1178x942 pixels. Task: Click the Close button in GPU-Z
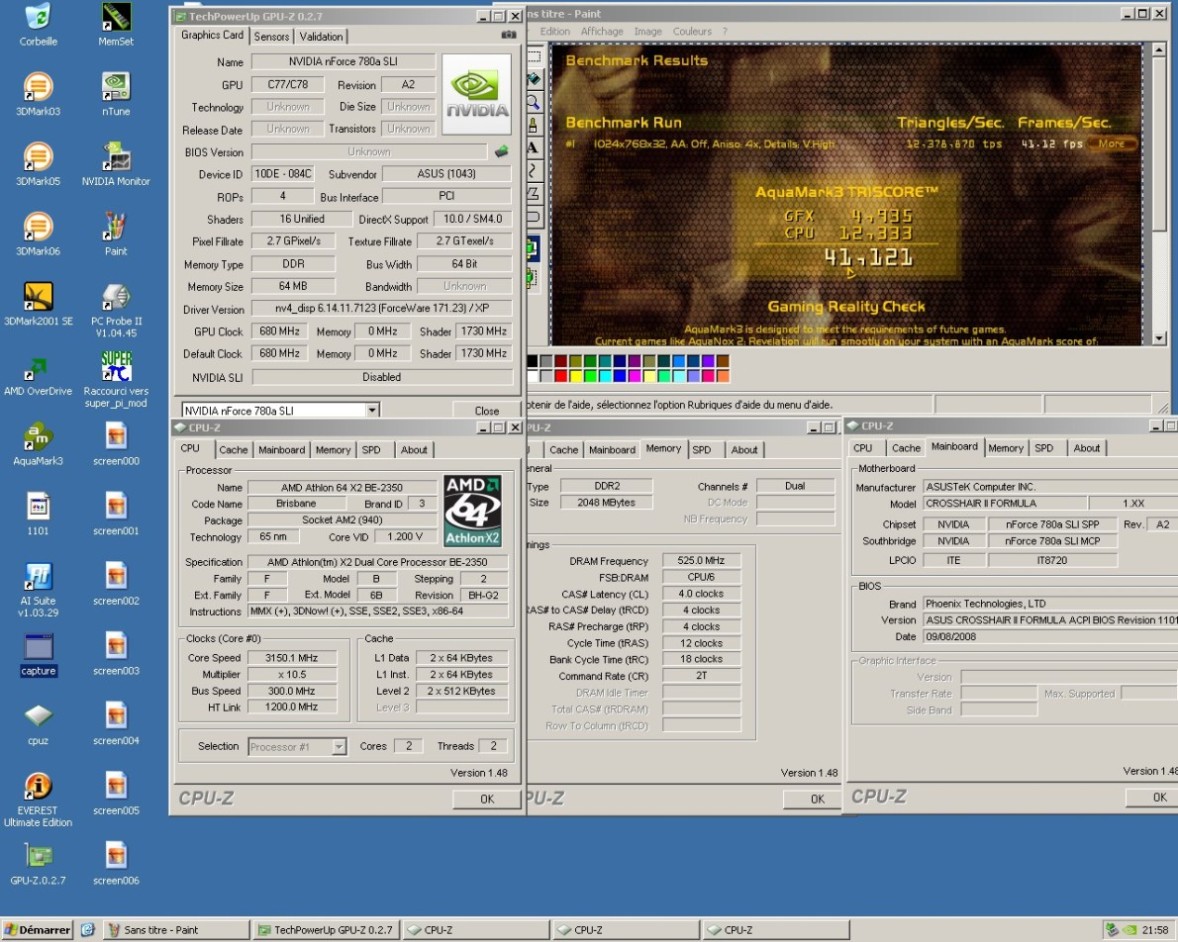click(487, 411)
